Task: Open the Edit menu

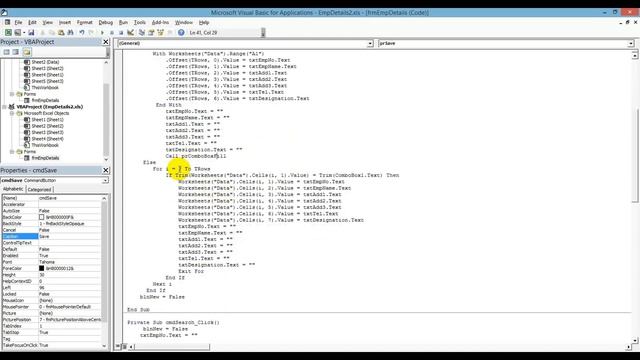Action: coord(32,22)
